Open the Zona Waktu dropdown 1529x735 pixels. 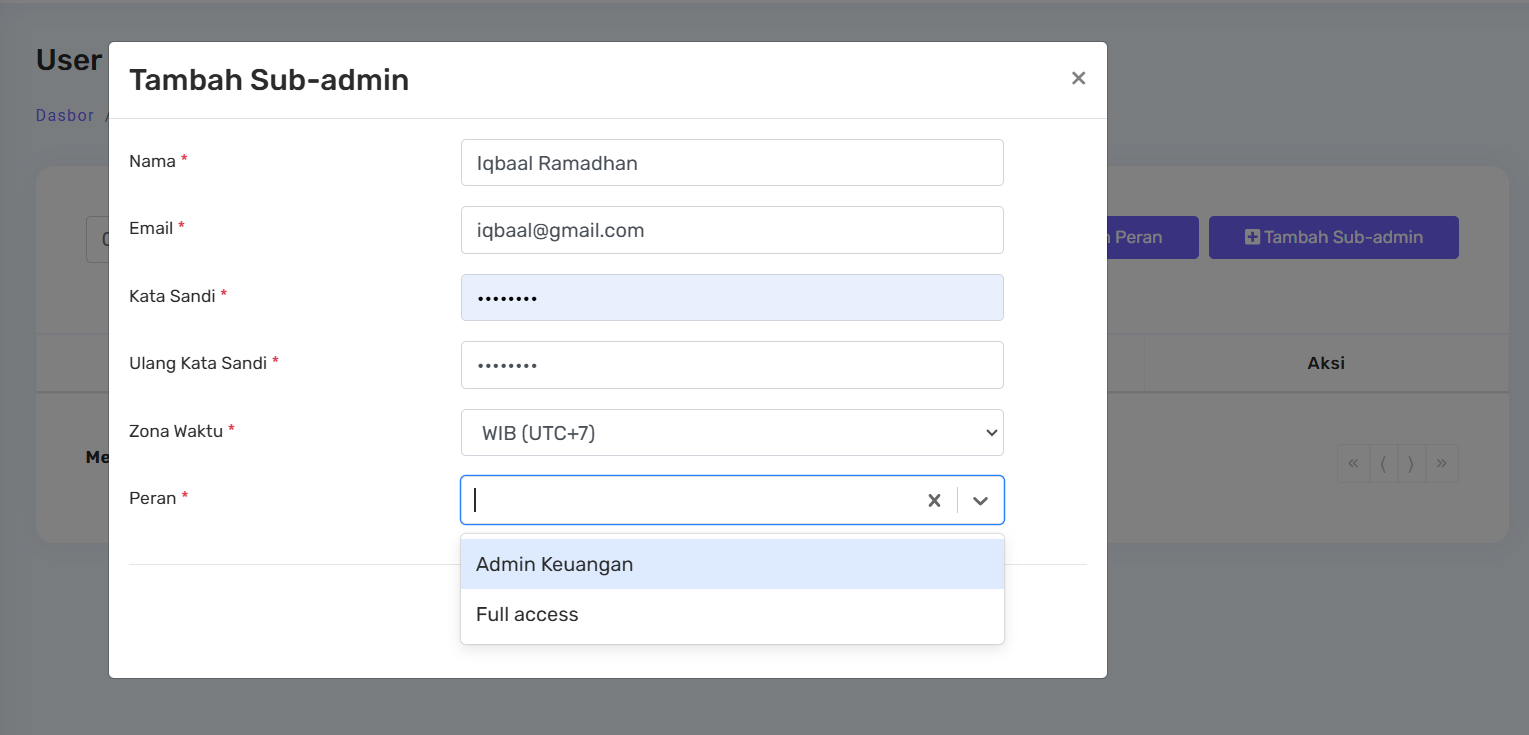tap(732, 432)
